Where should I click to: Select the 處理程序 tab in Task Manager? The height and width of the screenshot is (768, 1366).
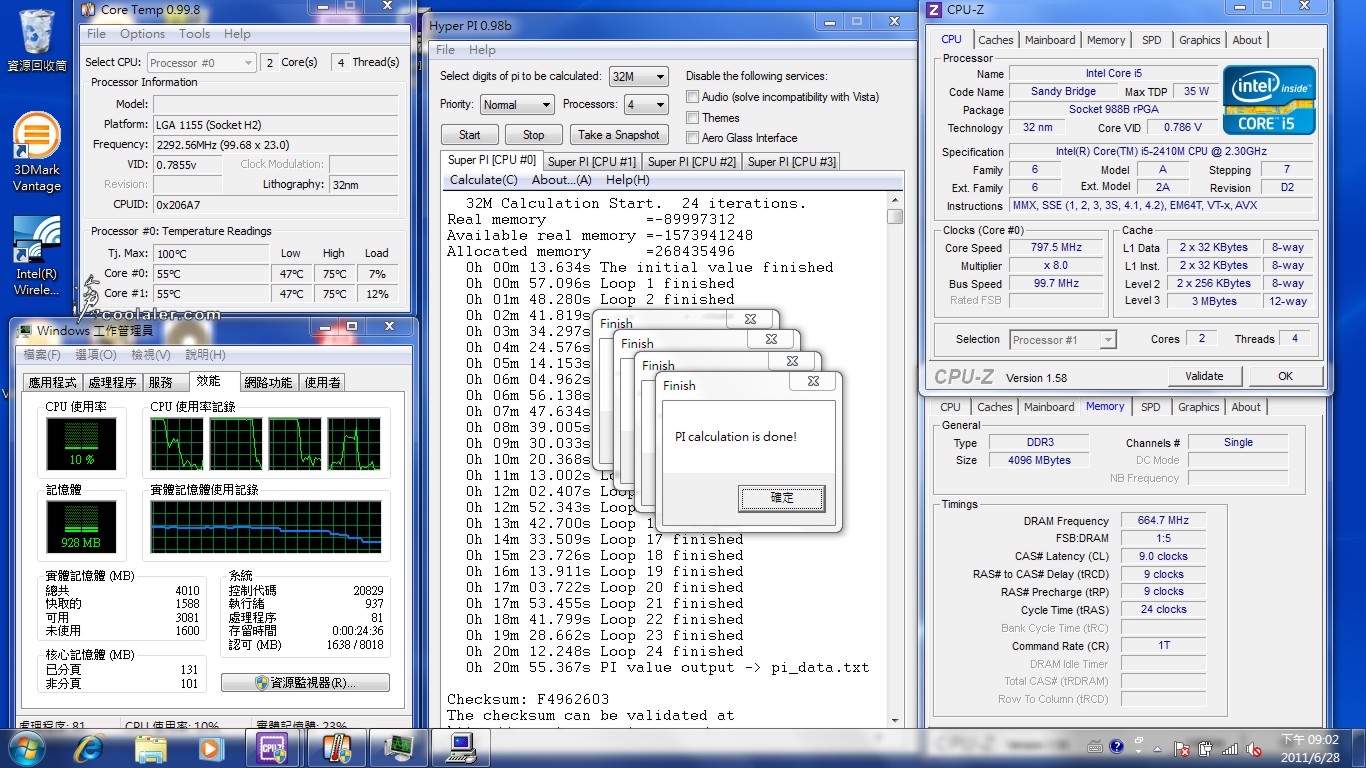point(112,382)
